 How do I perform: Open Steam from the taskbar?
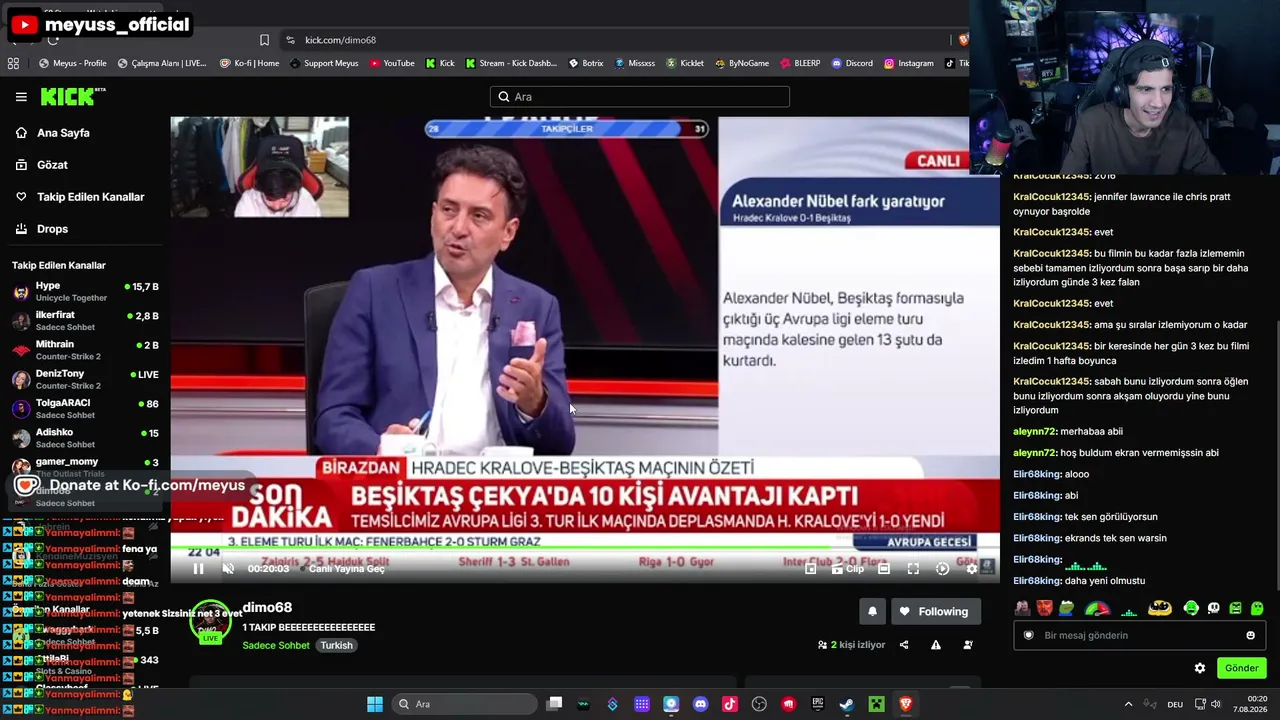click(846, 704)
